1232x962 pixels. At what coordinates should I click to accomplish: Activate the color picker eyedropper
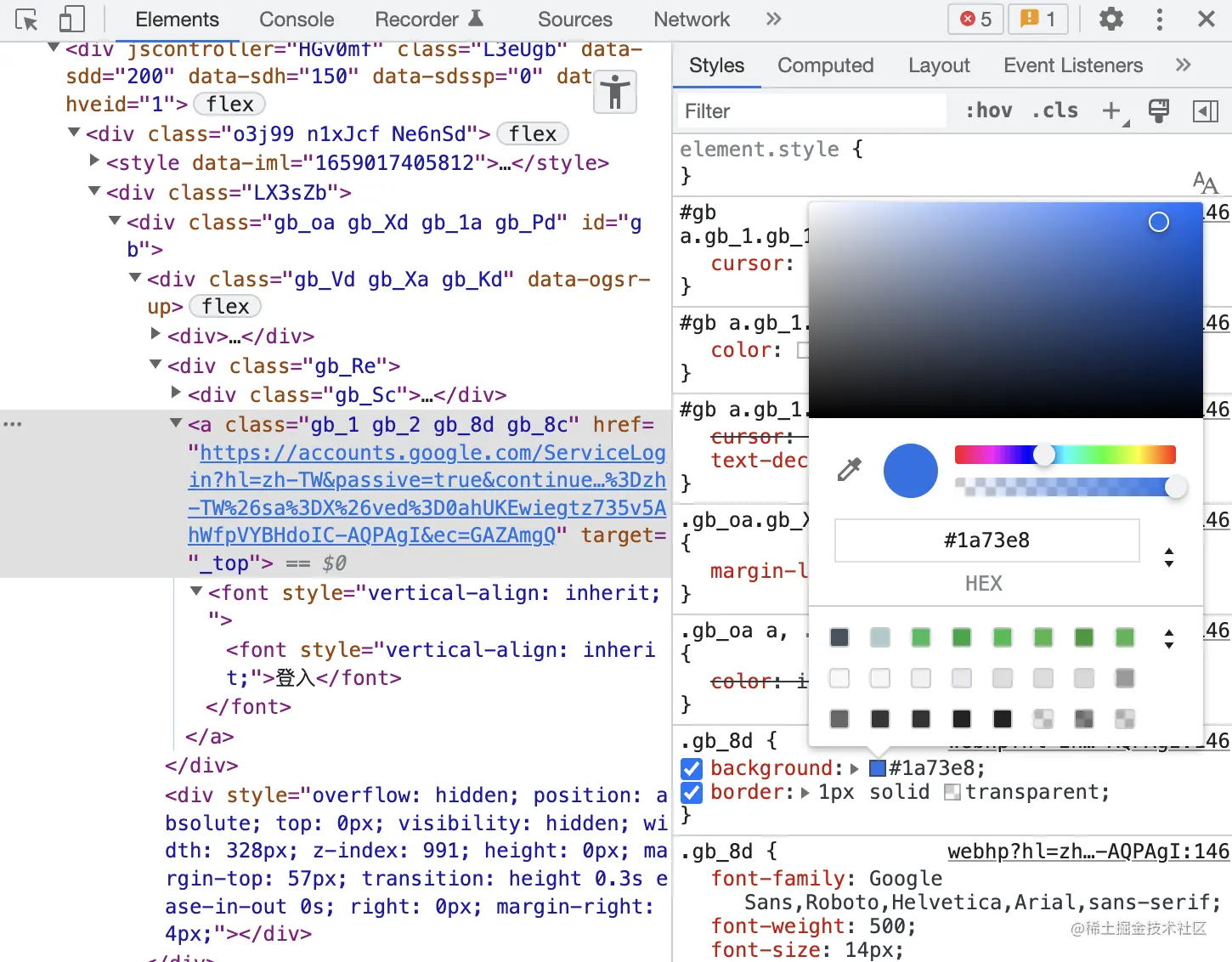[x=849, y=469]
